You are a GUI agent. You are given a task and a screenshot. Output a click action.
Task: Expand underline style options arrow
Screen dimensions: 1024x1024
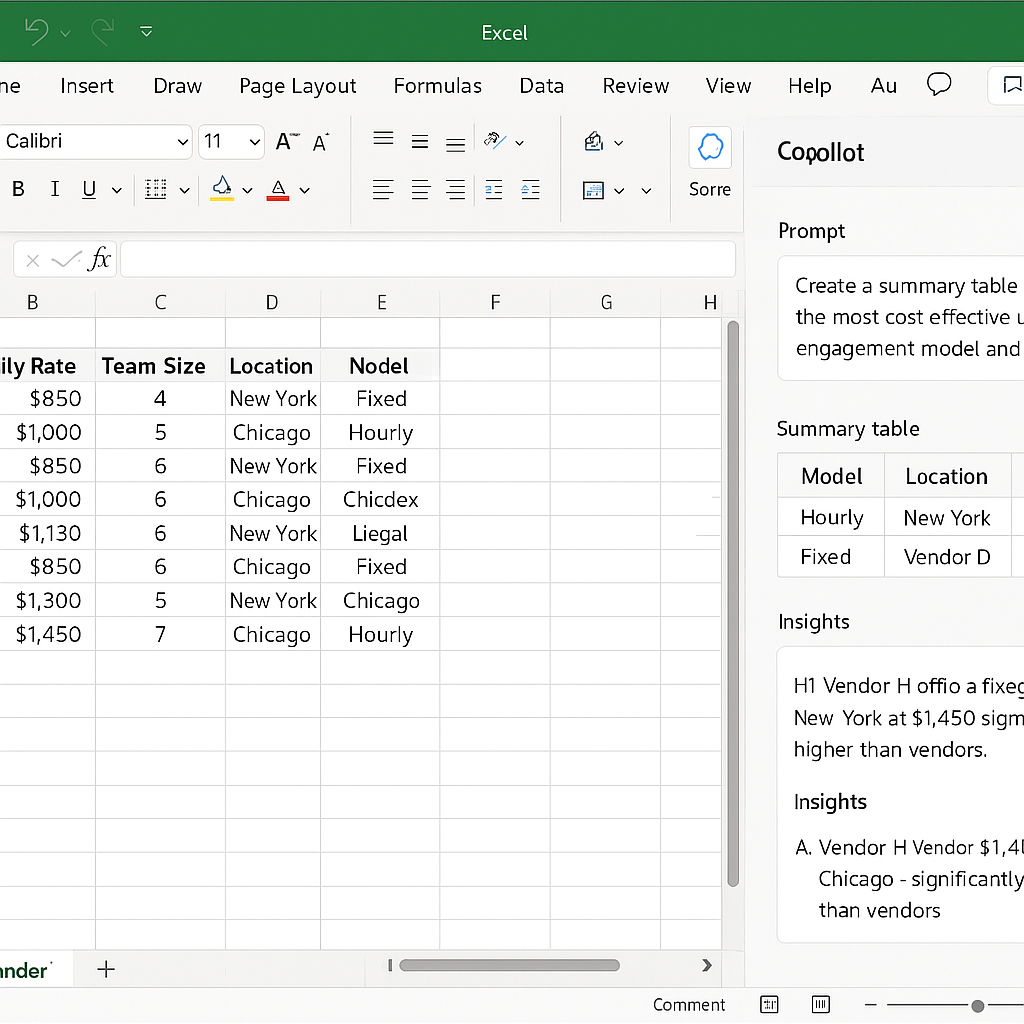coord(117,191)
